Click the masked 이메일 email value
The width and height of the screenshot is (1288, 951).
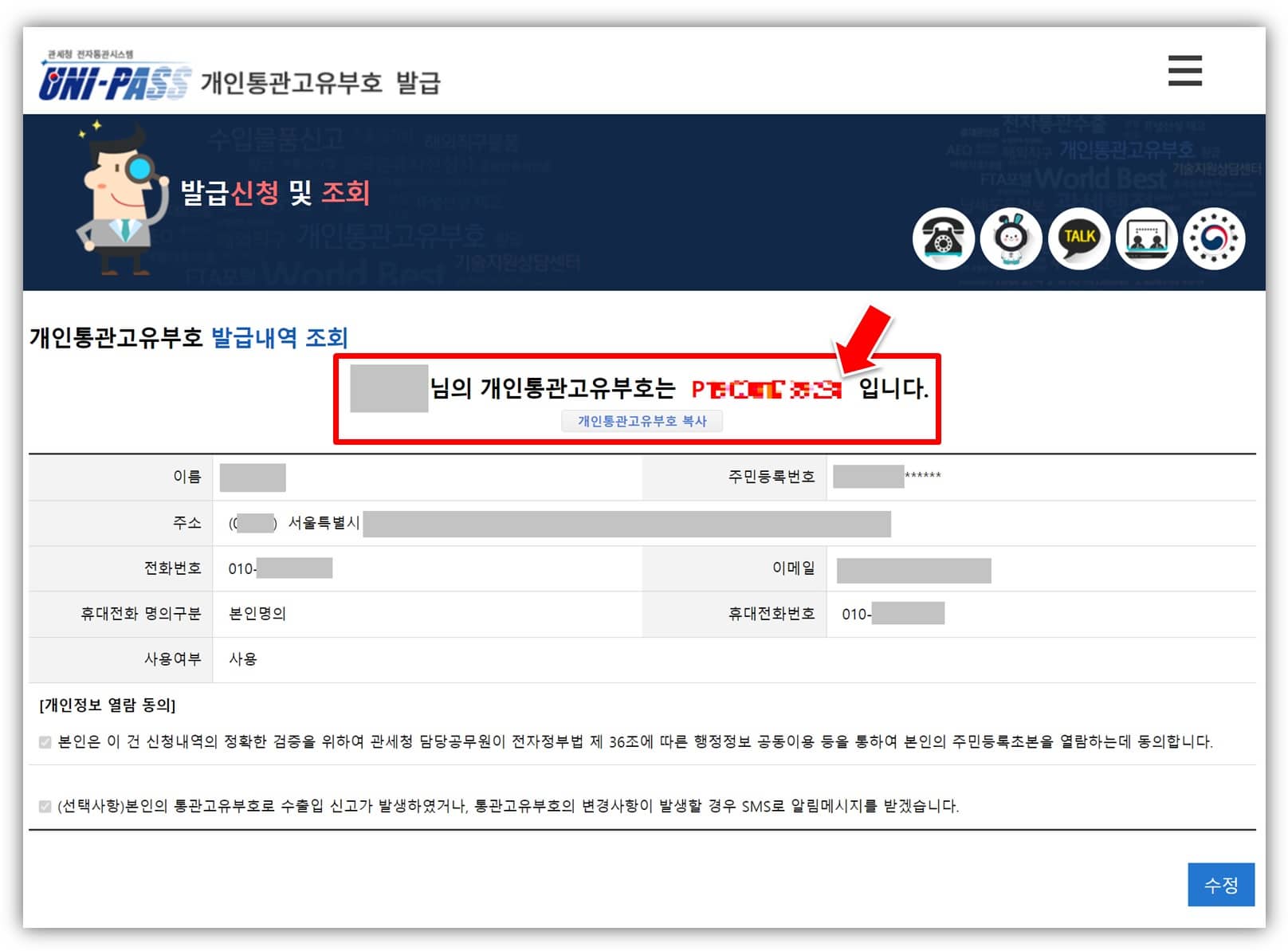pos(913,568)
